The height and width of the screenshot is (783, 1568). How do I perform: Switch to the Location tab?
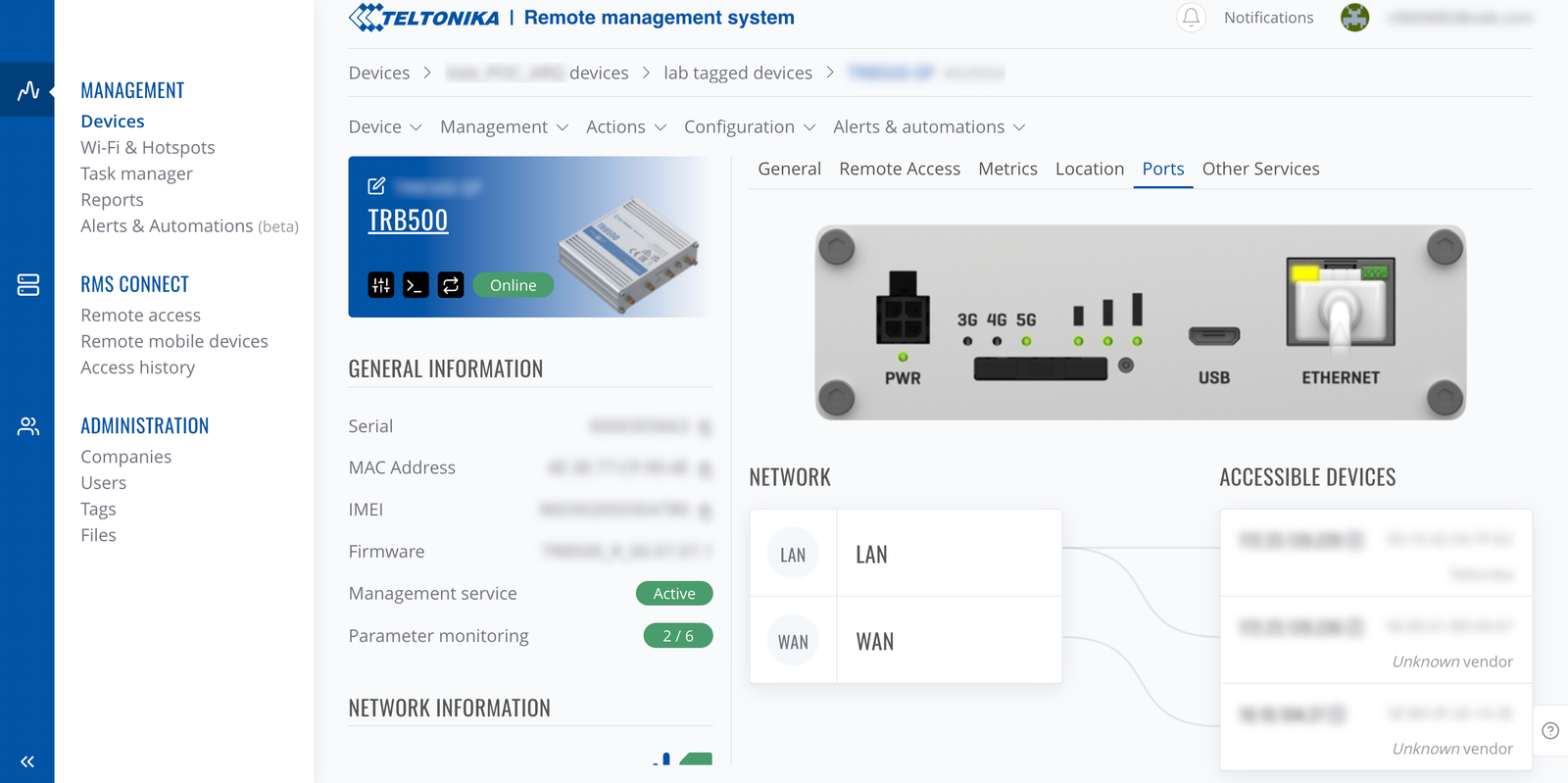(x=1090, y=169)
